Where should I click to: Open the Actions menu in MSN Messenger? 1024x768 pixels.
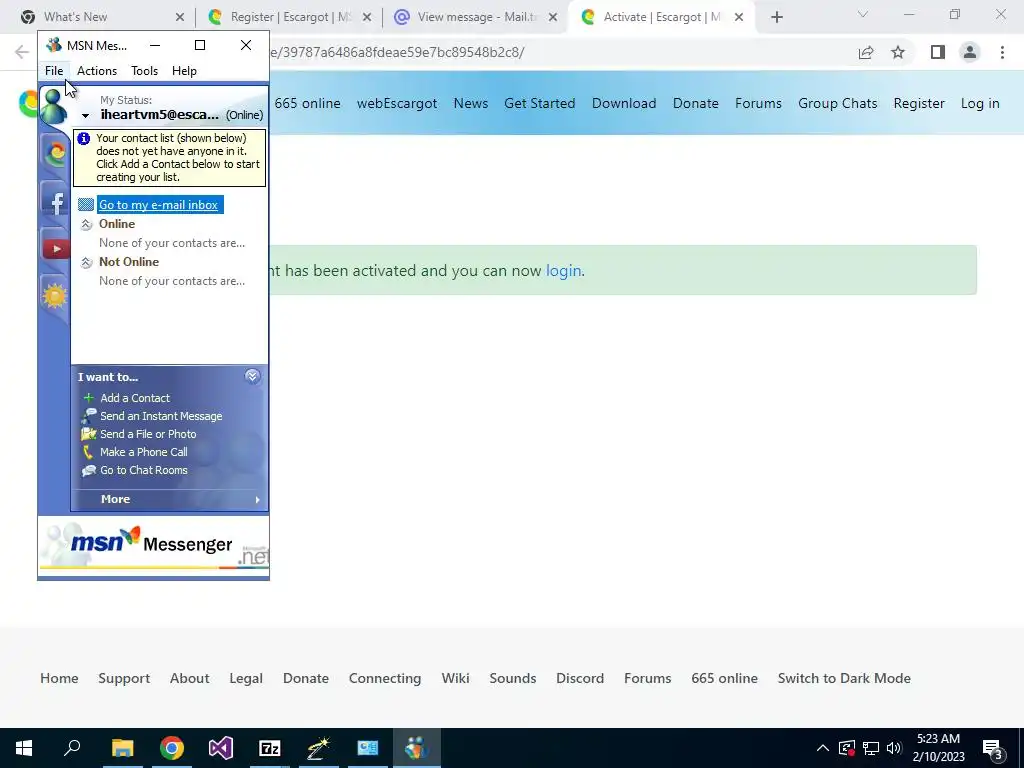pos(97,71)
